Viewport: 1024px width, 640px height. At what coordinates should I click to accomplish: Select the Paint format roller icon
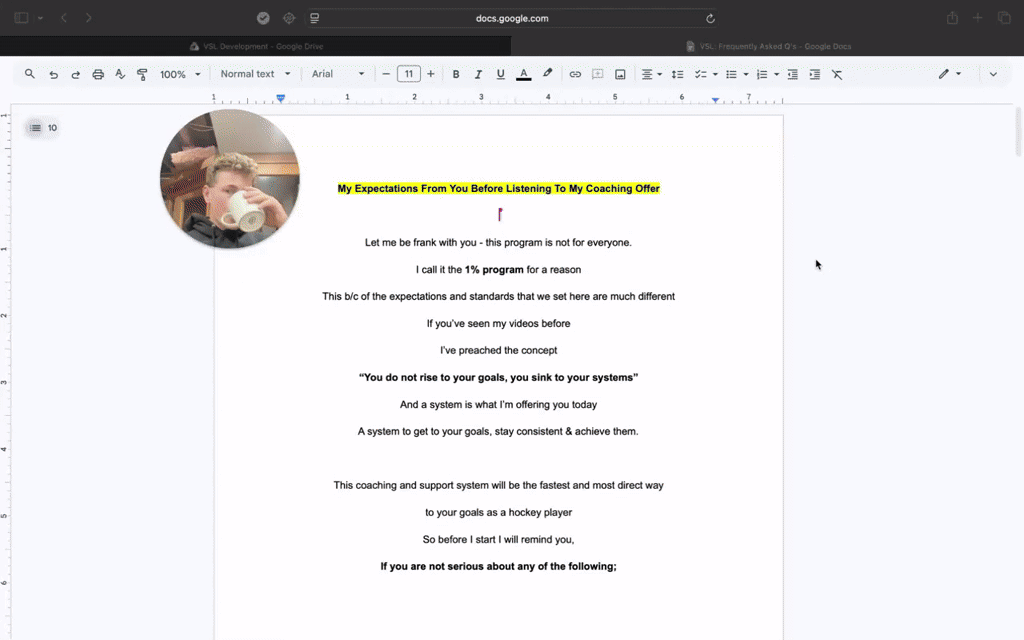(x=142, y=74)
